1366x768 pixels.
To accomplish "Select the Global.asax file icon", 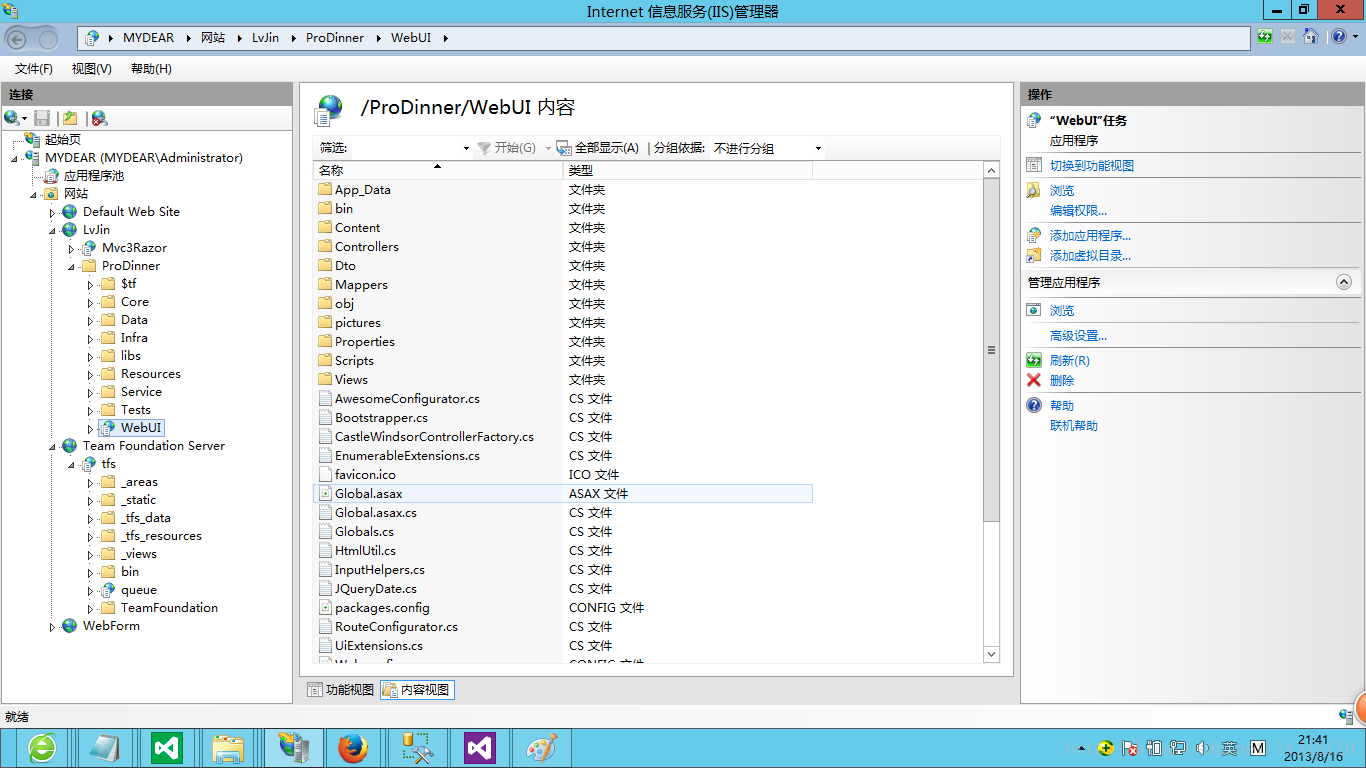I will click(x=325, y=494).
